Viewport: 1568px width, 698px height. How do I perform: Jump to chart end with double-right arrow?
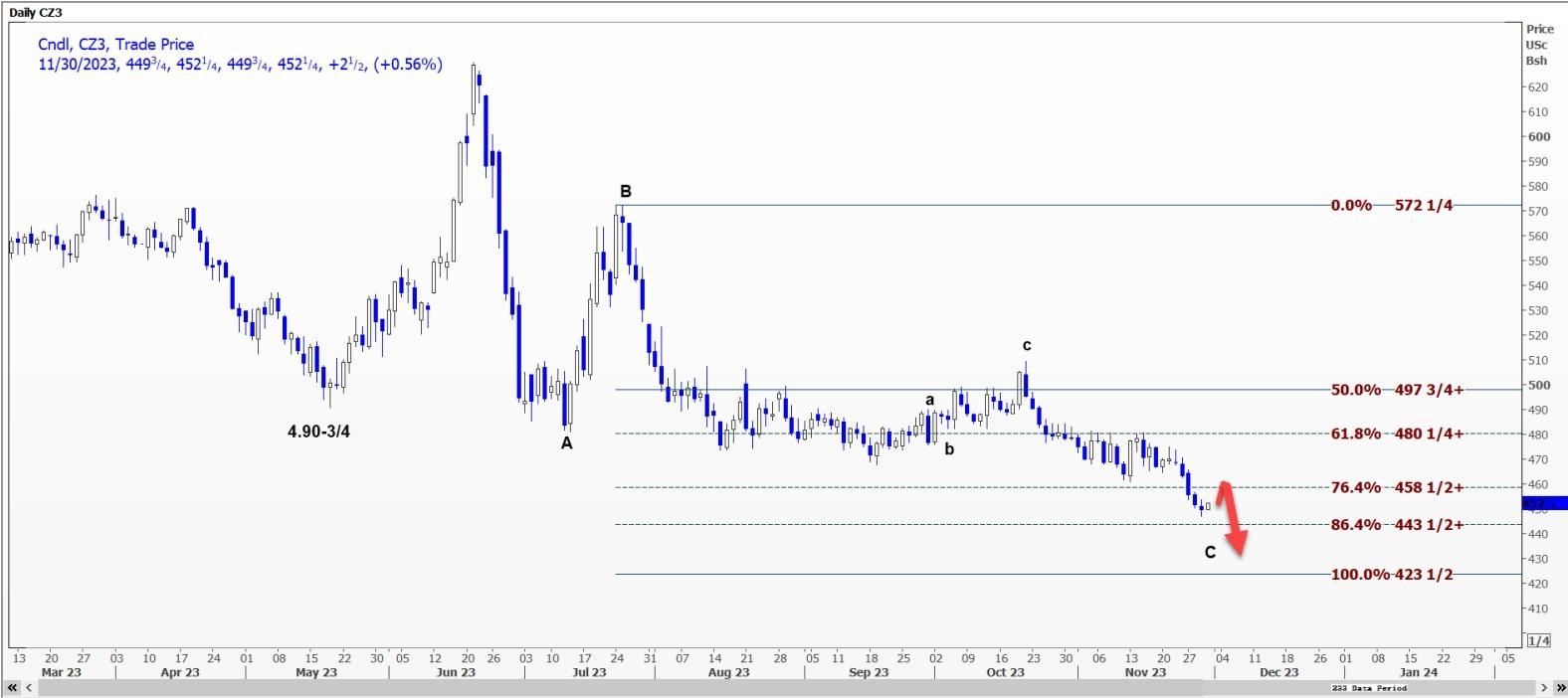(1558, 687)
